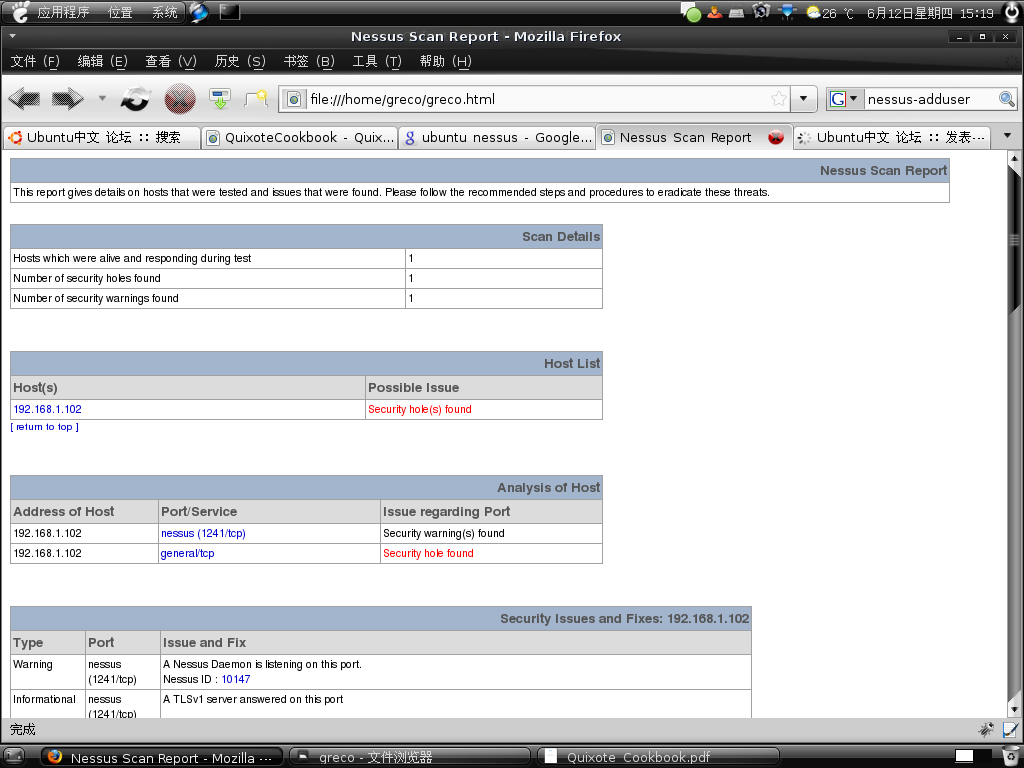Open the 工具 (T) menu
Viewport: 1024px width, 768px height.
(377, 61)
